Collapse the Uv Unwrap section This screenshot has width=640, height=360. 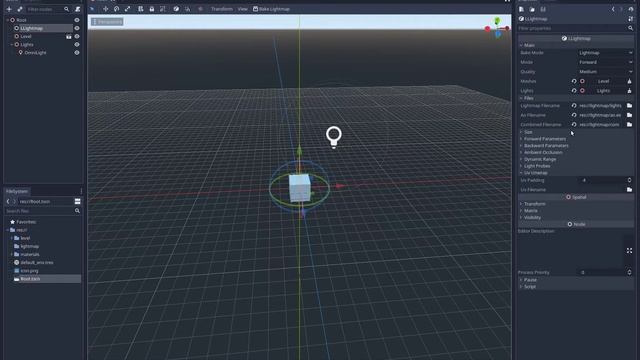click(576, 173)
